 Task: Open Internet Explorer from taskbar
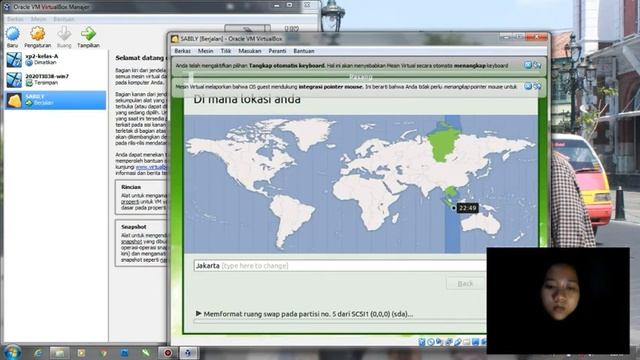[38, 353]
